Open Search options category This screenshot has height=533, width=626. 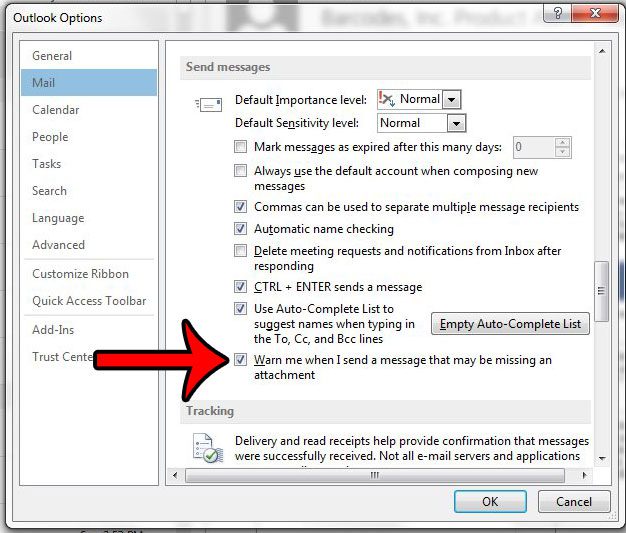coord(89,191)
